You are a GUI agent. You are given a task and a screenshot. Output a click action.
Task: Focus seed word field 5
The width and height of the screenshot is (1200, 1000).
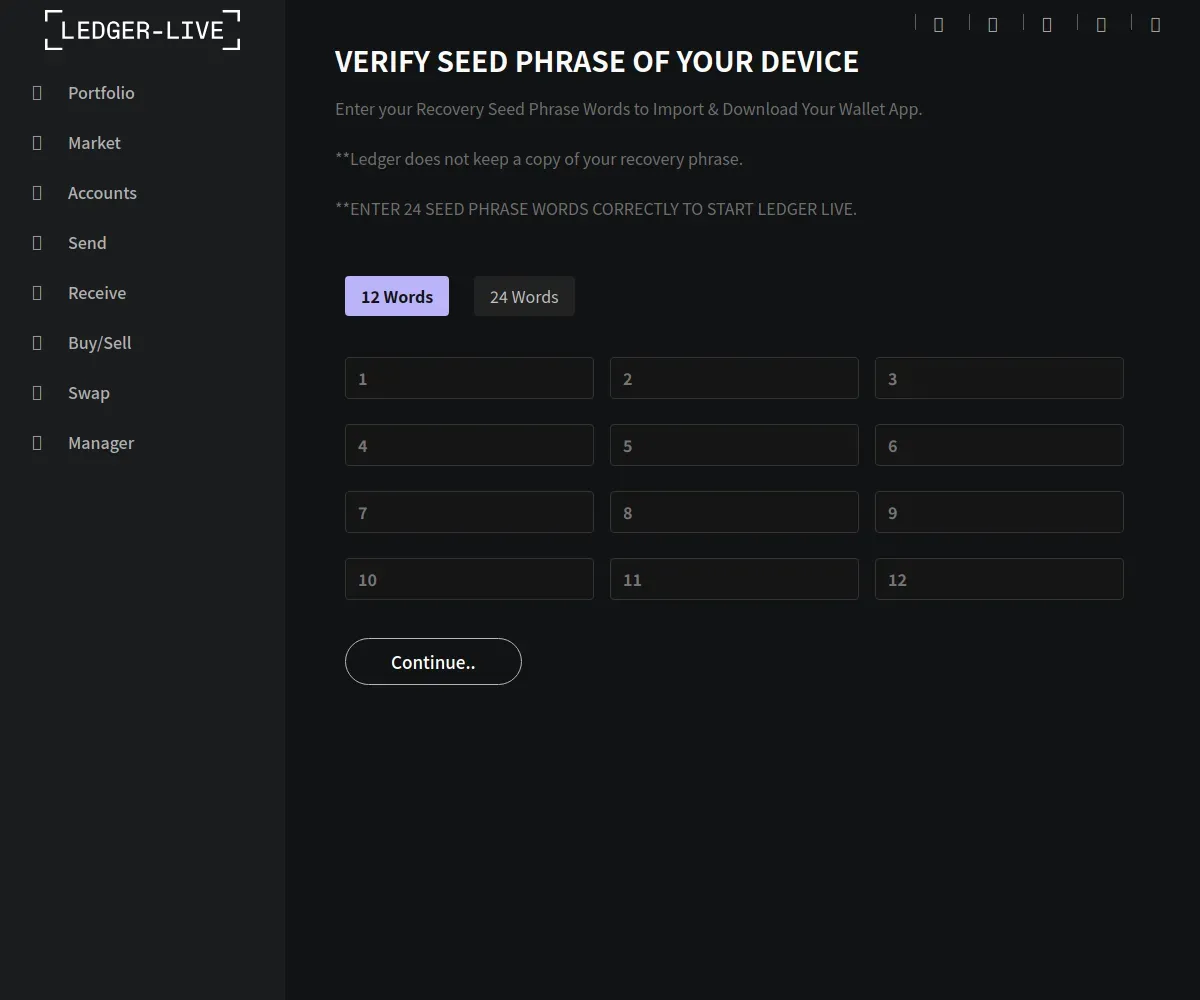tap(734, 445)
